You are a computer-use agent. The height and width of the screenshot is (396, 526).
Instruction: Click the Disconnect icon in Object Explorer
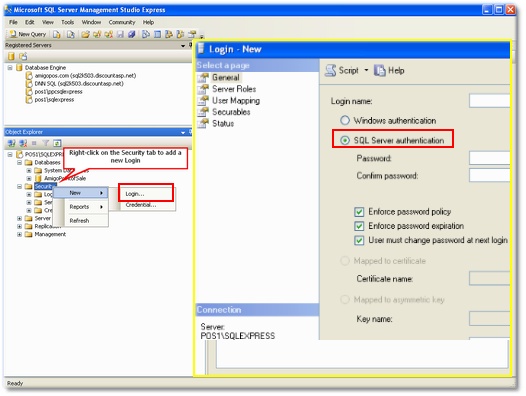(x=23, y=143)
